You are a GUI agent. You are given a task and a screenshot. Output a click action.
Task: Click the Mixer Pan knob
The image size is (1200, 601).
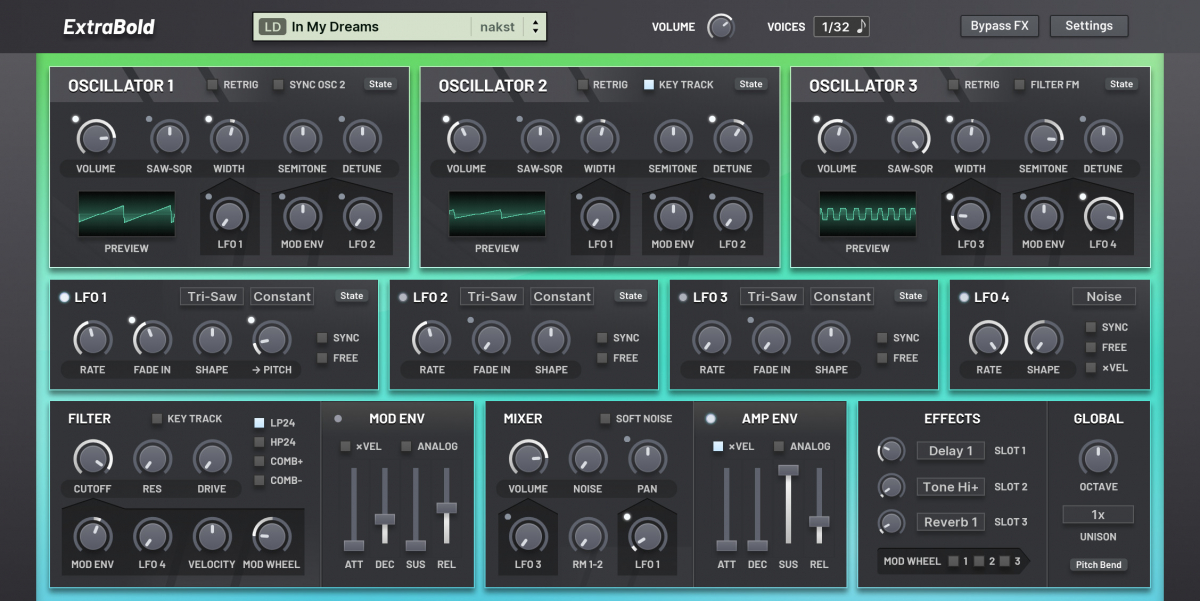647,458
